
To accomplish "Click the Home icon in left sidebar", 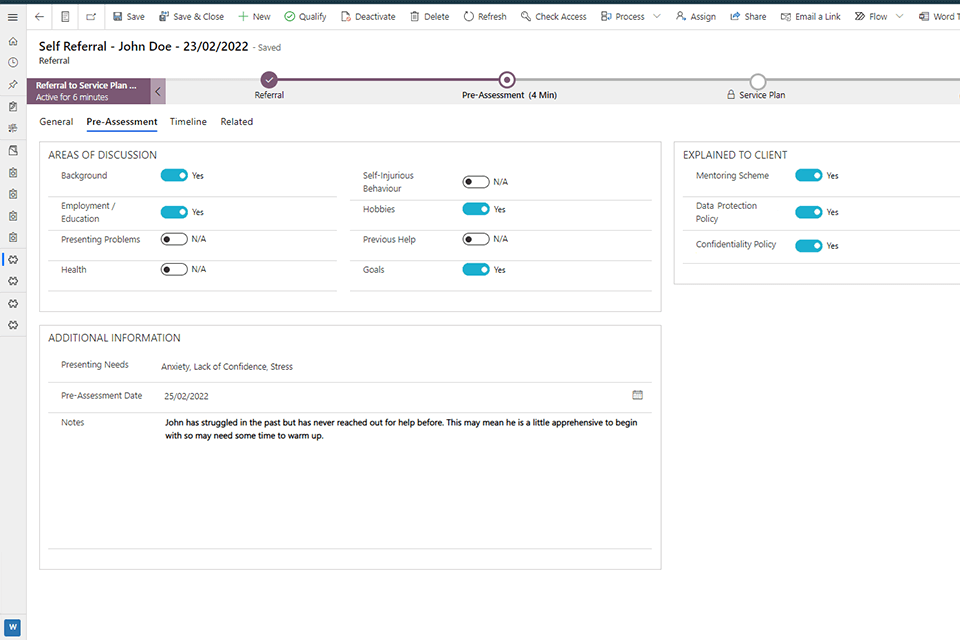I will click(13, 41).
